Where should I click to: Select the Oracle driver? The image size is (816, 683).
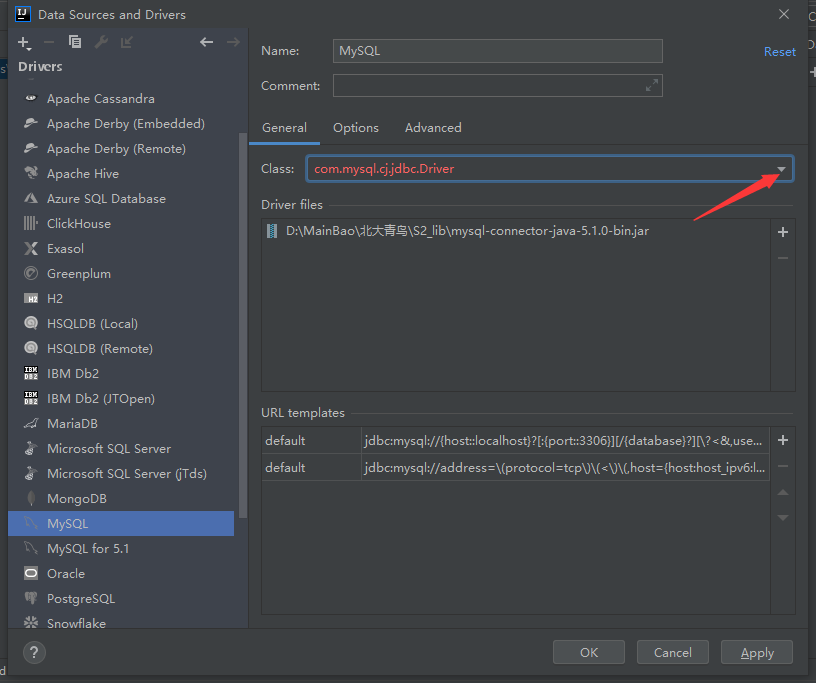(x=121, y=573)
